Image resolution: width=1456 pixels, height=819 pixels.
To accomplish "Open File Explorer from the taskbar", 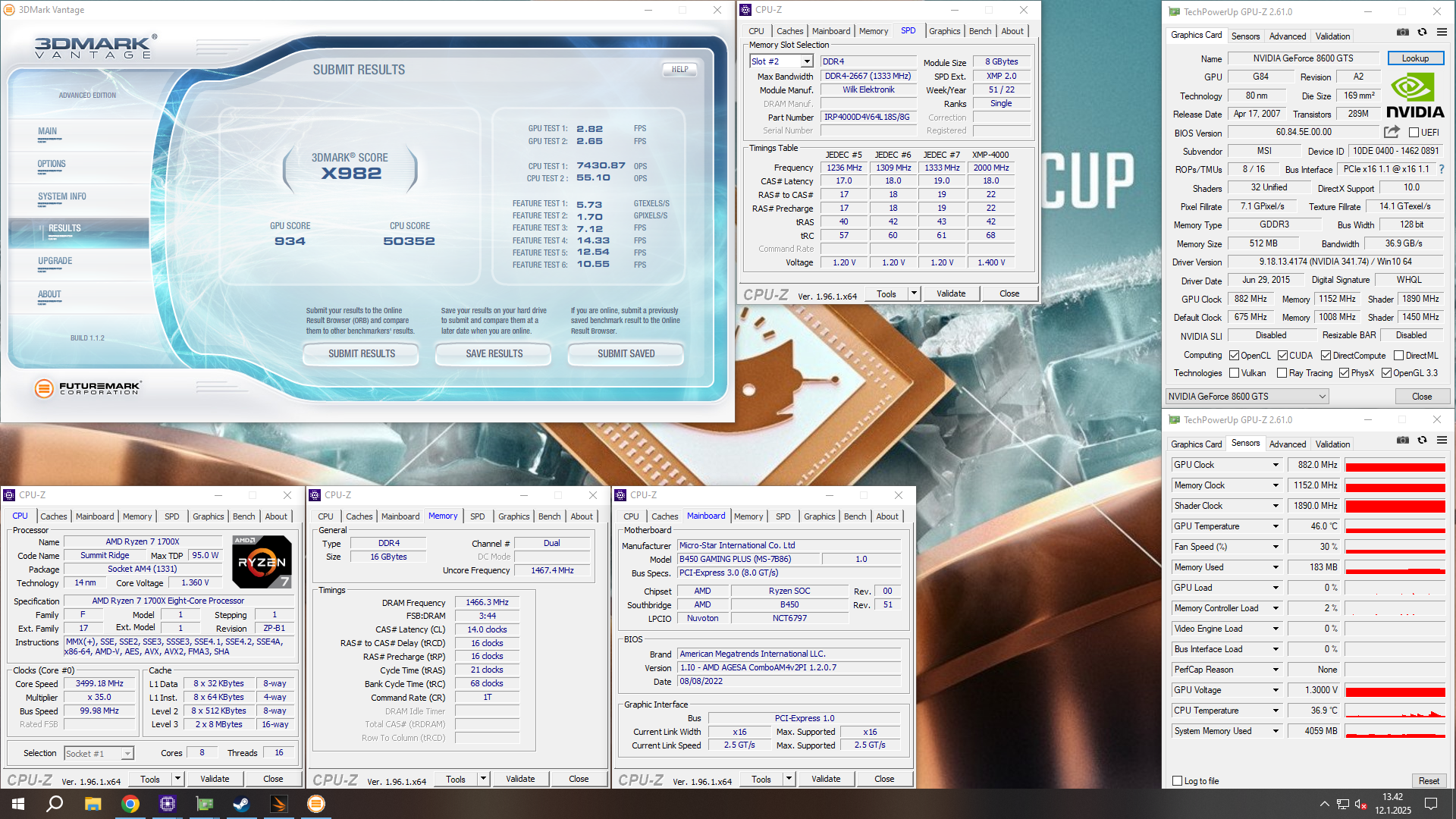I will [93, 804].
